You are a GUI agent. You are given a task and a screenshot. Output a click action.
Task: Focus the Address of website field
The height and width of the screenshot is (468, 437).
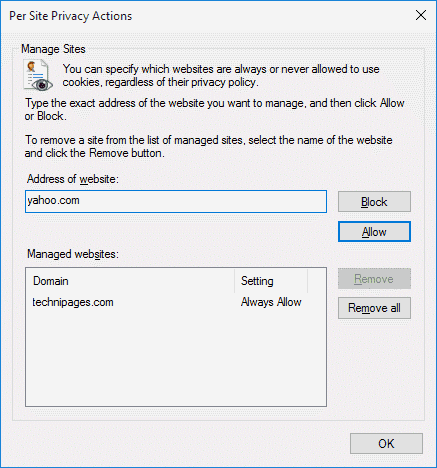(176, 201)
